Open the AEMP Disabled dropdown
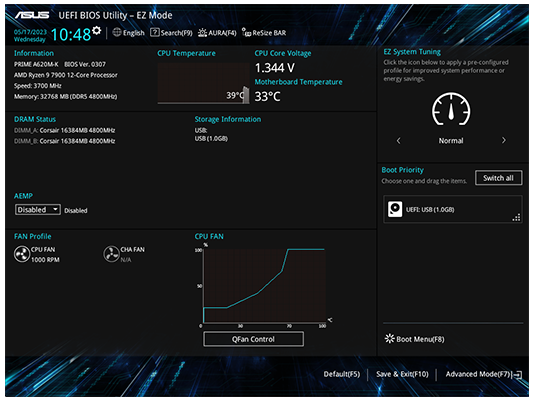The width and height of the screenshot is (534, 400). coord(38,210)
